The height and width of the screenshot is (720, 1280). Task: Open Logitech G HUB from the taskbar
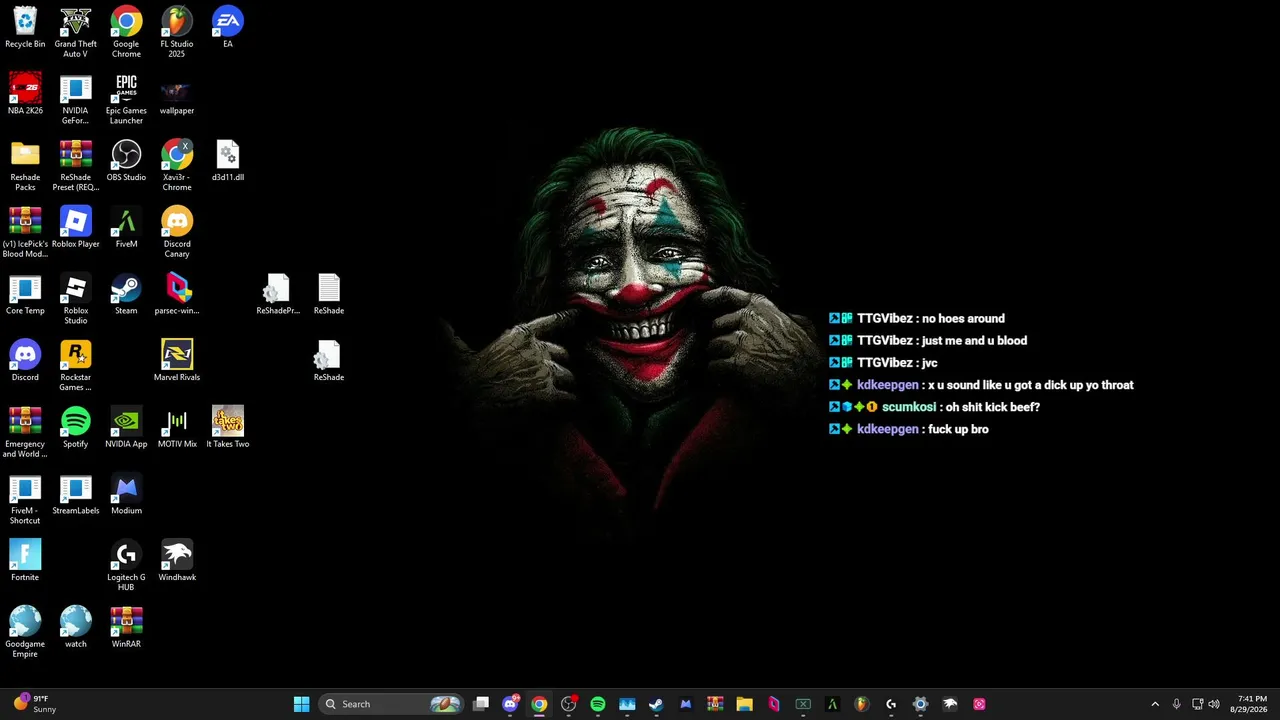[891, 704]
